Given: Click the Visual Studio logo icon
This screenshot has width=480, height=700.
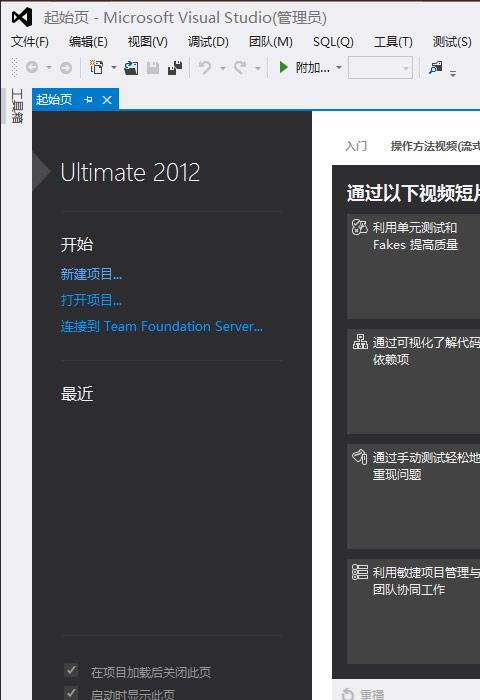Looking at the screenshot, I should tap(22, 17).
